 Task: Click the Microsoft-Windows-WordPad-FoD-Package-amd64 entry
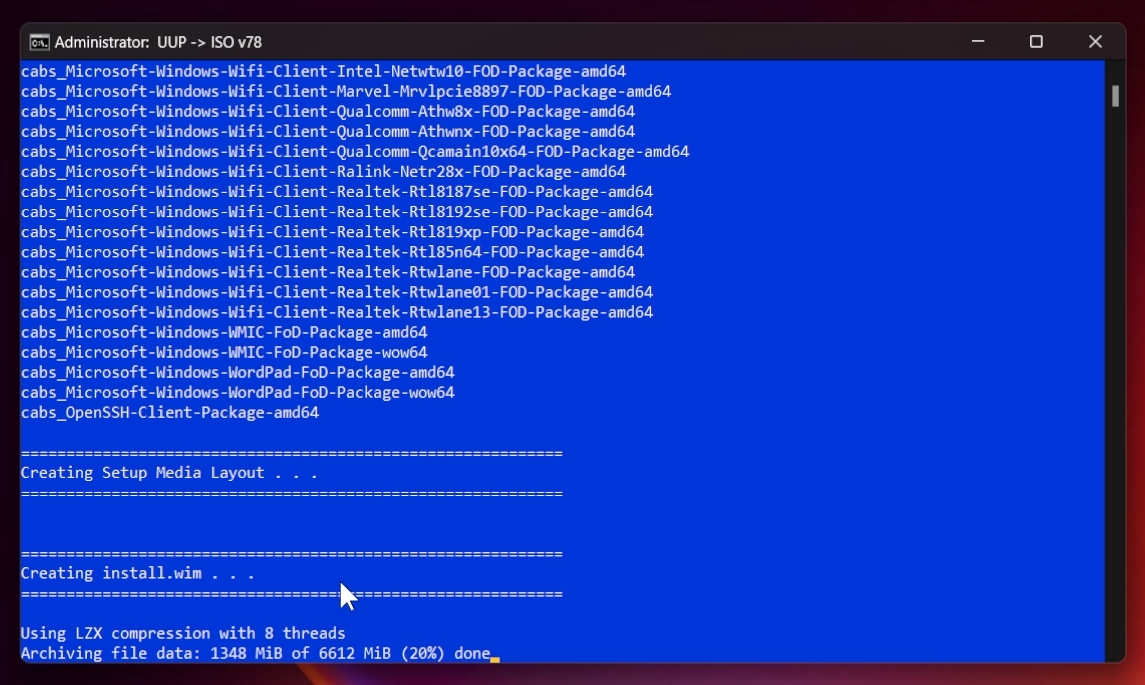coord(237,372)
